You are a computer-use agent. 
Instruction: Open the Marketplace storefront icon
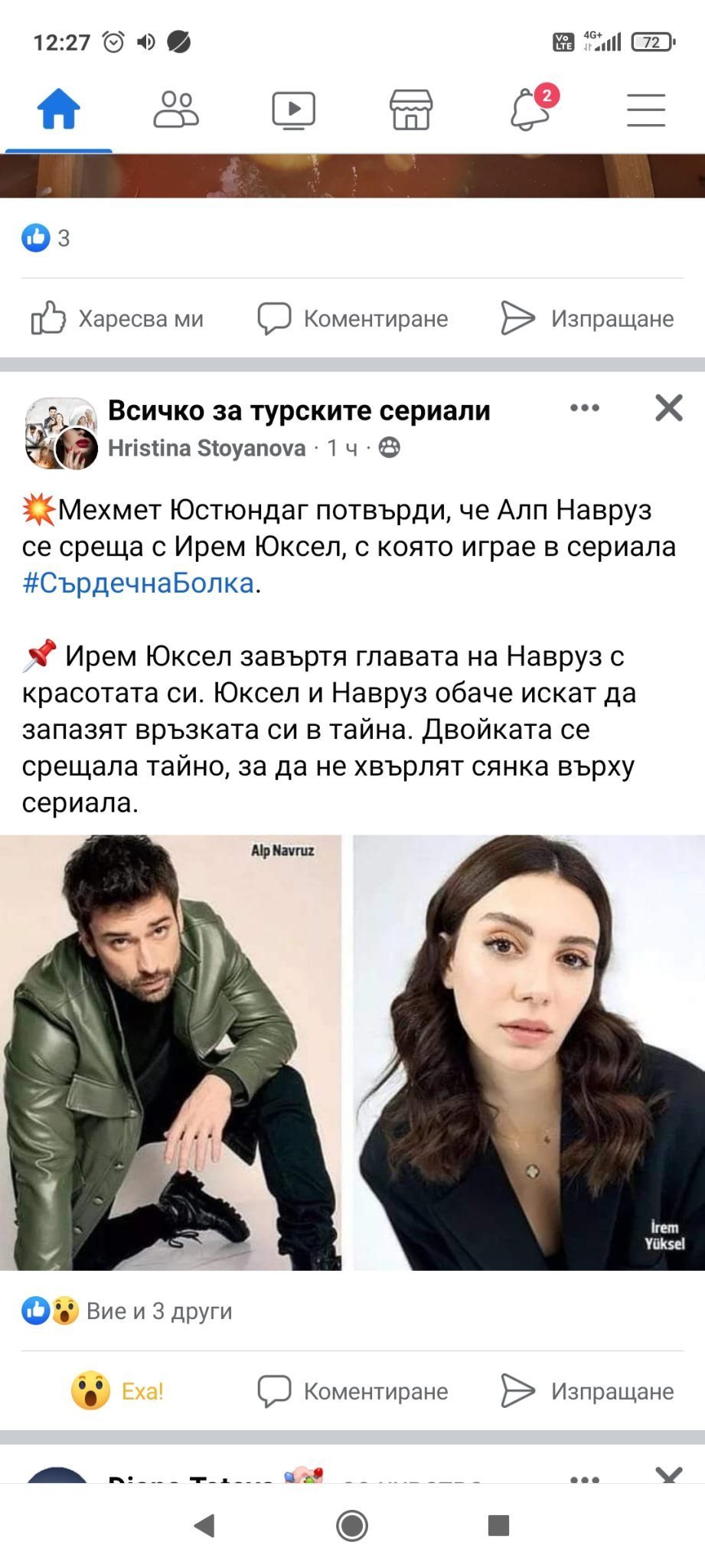pyautogui.click(x=411, y=109)
